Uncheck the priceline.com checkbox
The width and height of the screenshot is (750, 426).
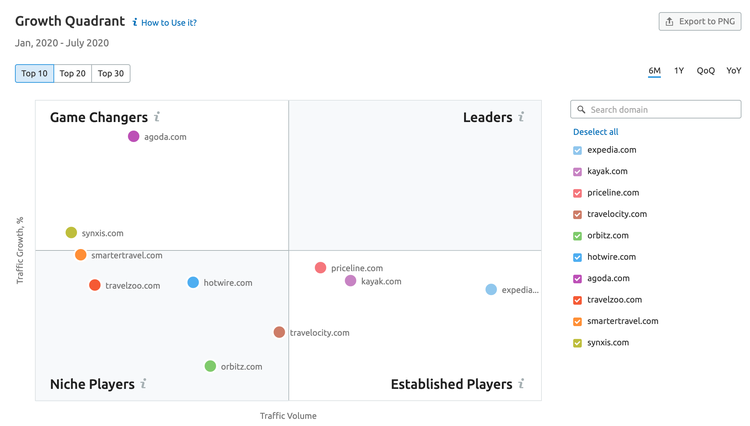(577, 193)
